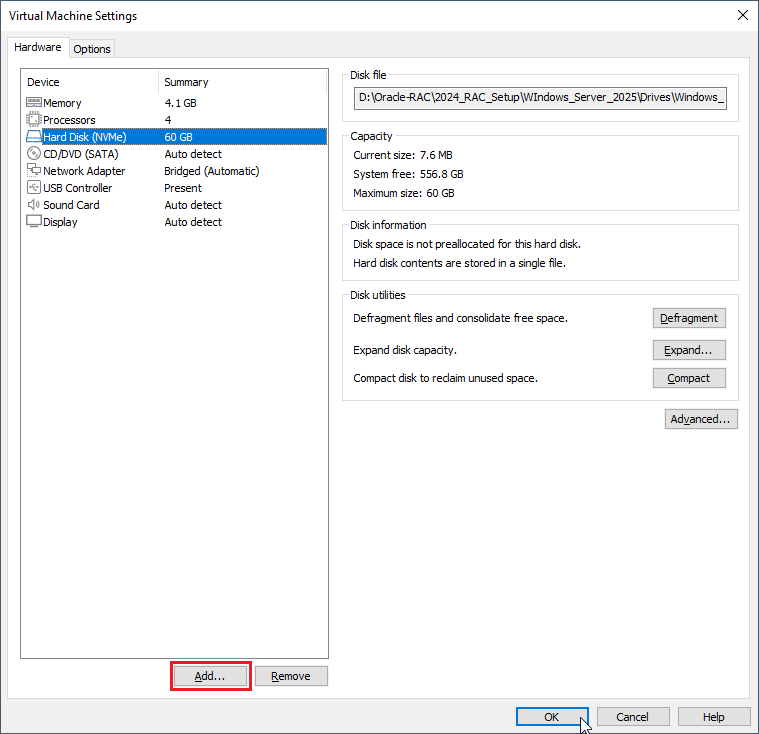The image size is (759, 734).
Task: Select the Display monitor icon
Action: pyautogui.click(x=34, y=222)
